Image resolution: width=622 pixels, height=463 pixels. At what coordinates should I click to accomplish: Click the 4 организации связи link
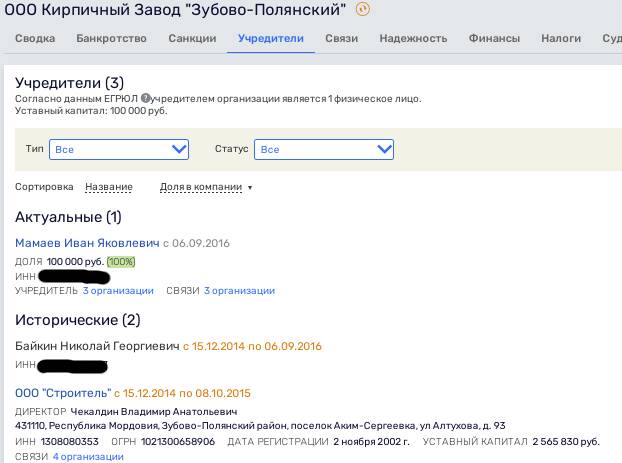[88, 457]
